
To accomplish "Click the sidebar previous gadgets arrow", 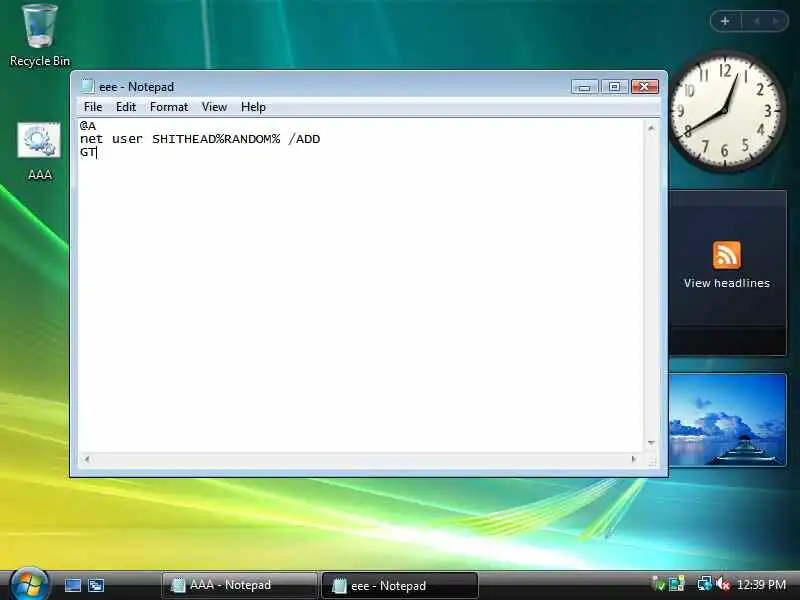I will (756, 21).
